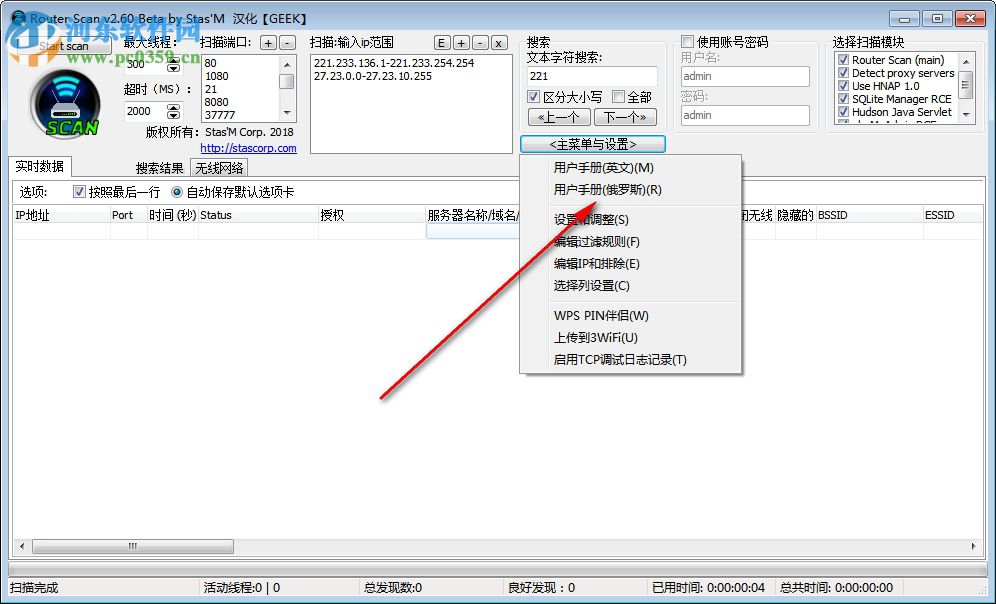Click the X icon to clear IP ranges
Screen dimensions: 996x604
(x=497, y=42)
